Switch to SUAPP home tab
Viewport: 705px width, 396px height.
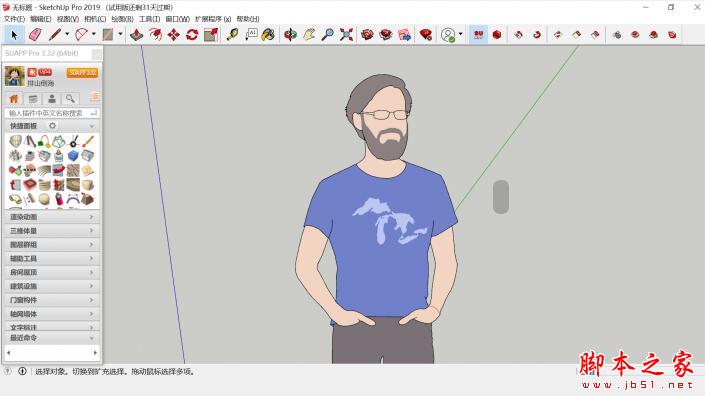[14, 99]
